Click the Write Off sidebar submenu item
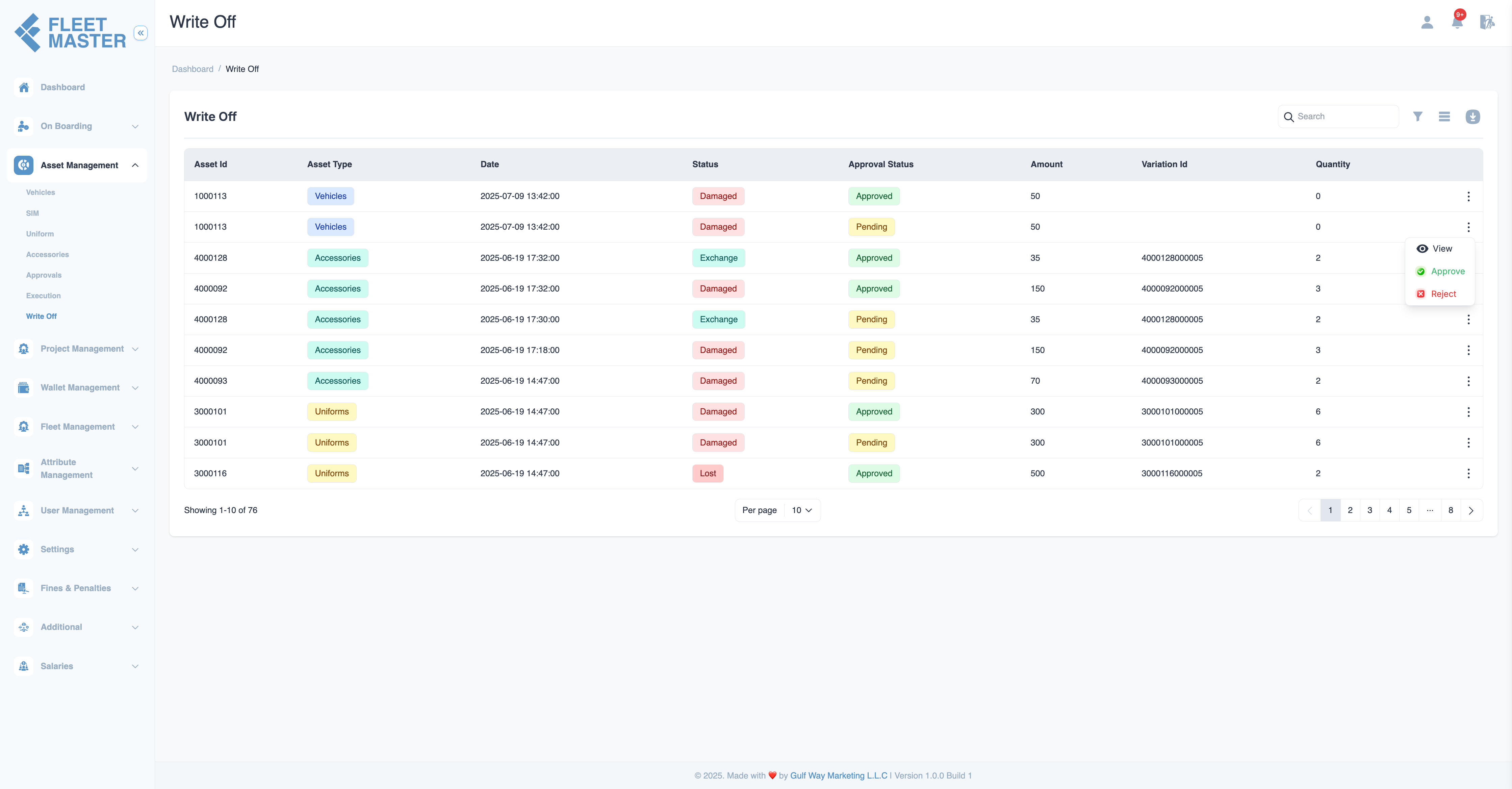This screenshot has height=789, width=1512. pyautogui.click(x=41, y=316)
